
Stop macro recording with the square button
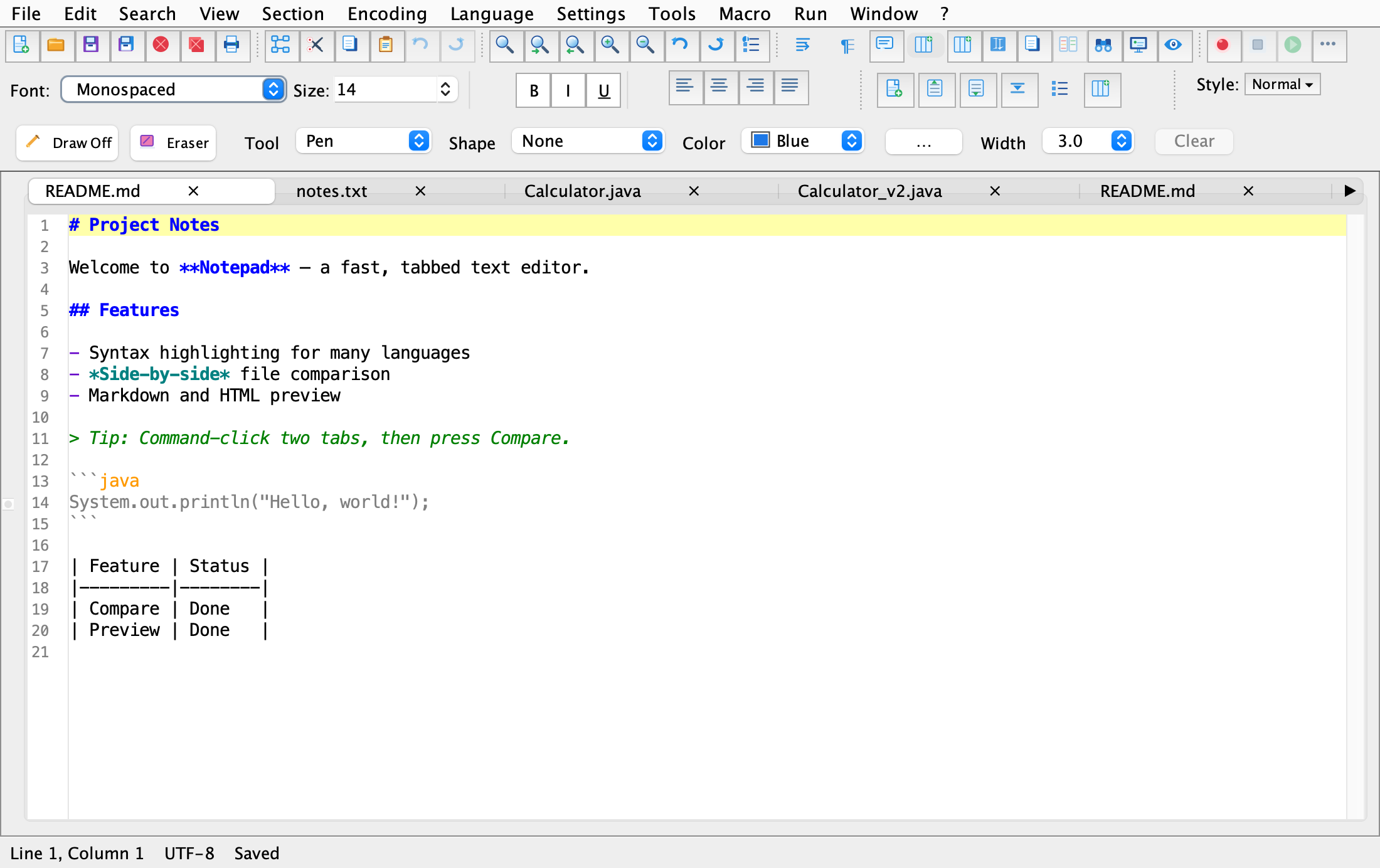click(x=1258, y=45)
